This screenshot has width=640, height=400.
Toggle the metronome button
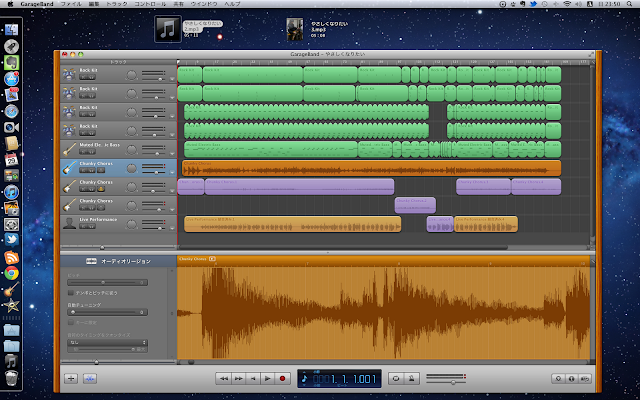410,379
